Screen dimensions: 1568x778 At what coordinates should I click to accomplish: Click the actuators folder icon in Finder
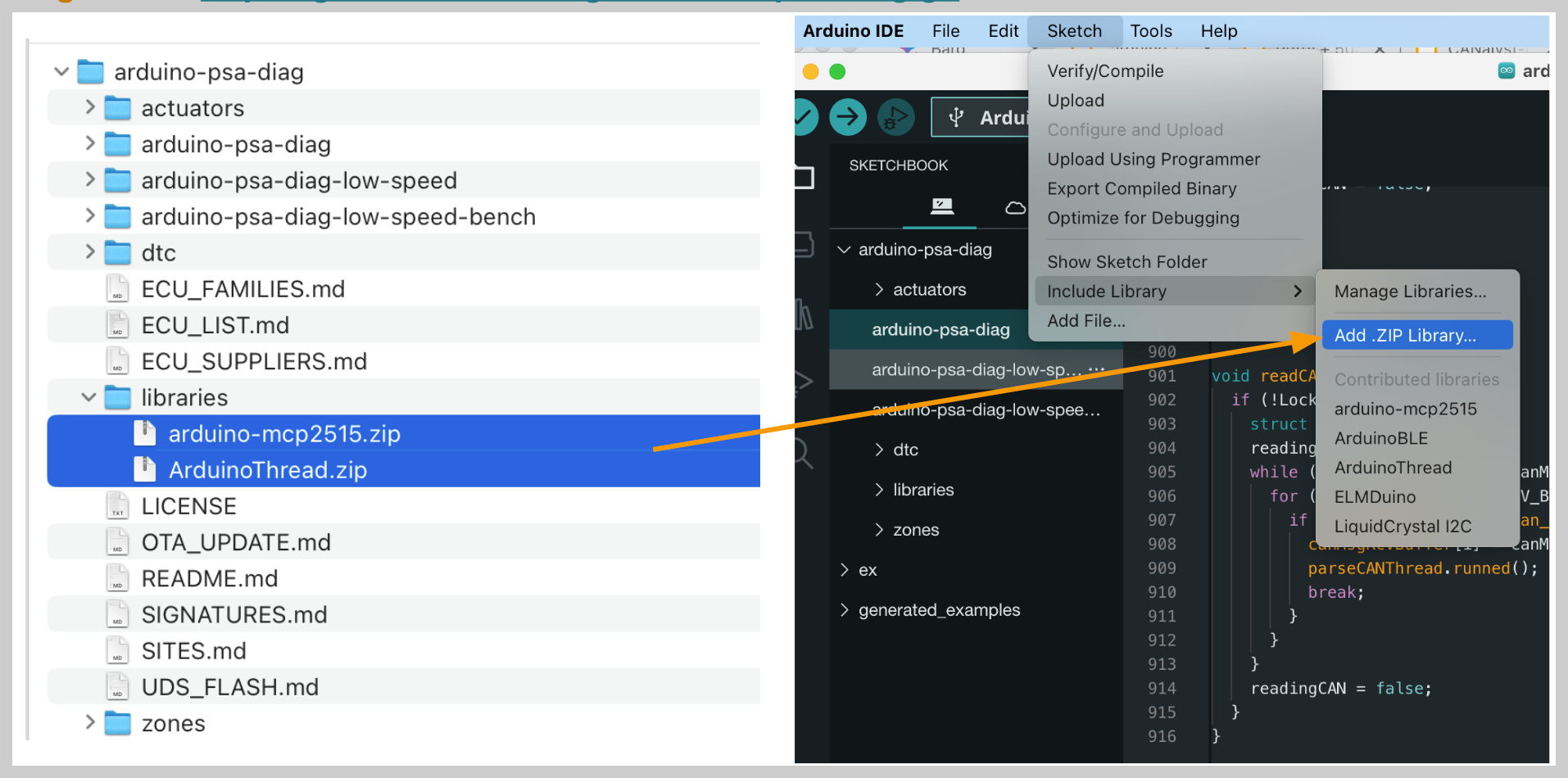118,107
